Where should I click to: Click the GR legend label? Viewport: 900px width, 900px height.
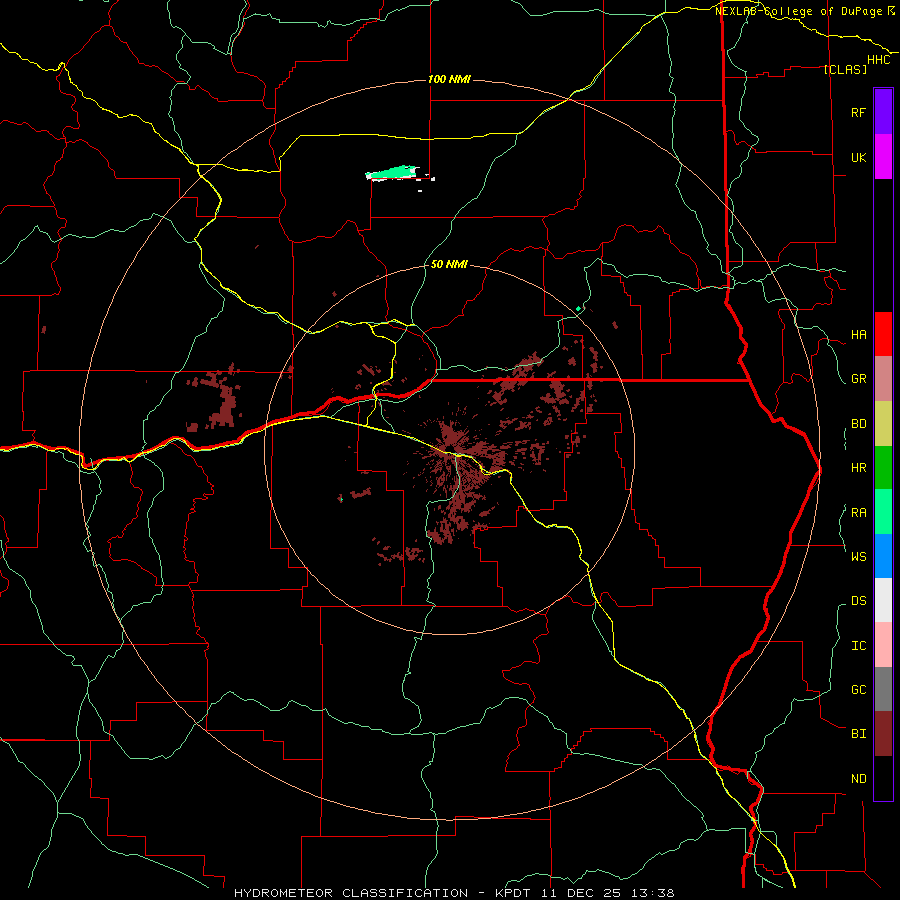coord(859,379)
